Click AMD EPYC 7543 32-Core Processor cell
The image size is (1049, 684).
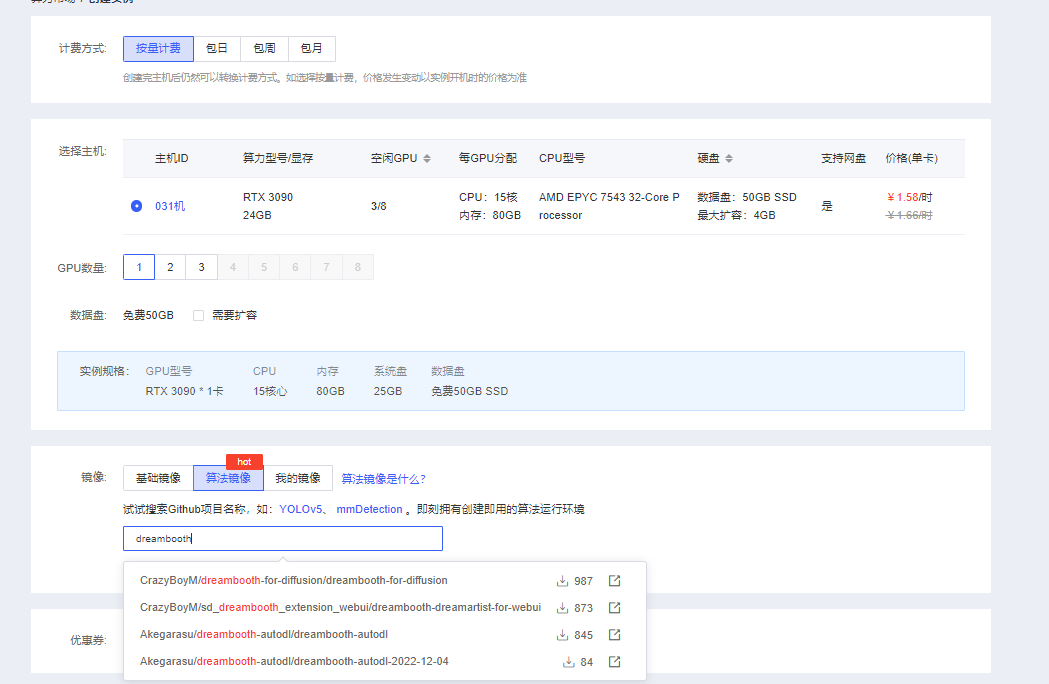[609, 206]
